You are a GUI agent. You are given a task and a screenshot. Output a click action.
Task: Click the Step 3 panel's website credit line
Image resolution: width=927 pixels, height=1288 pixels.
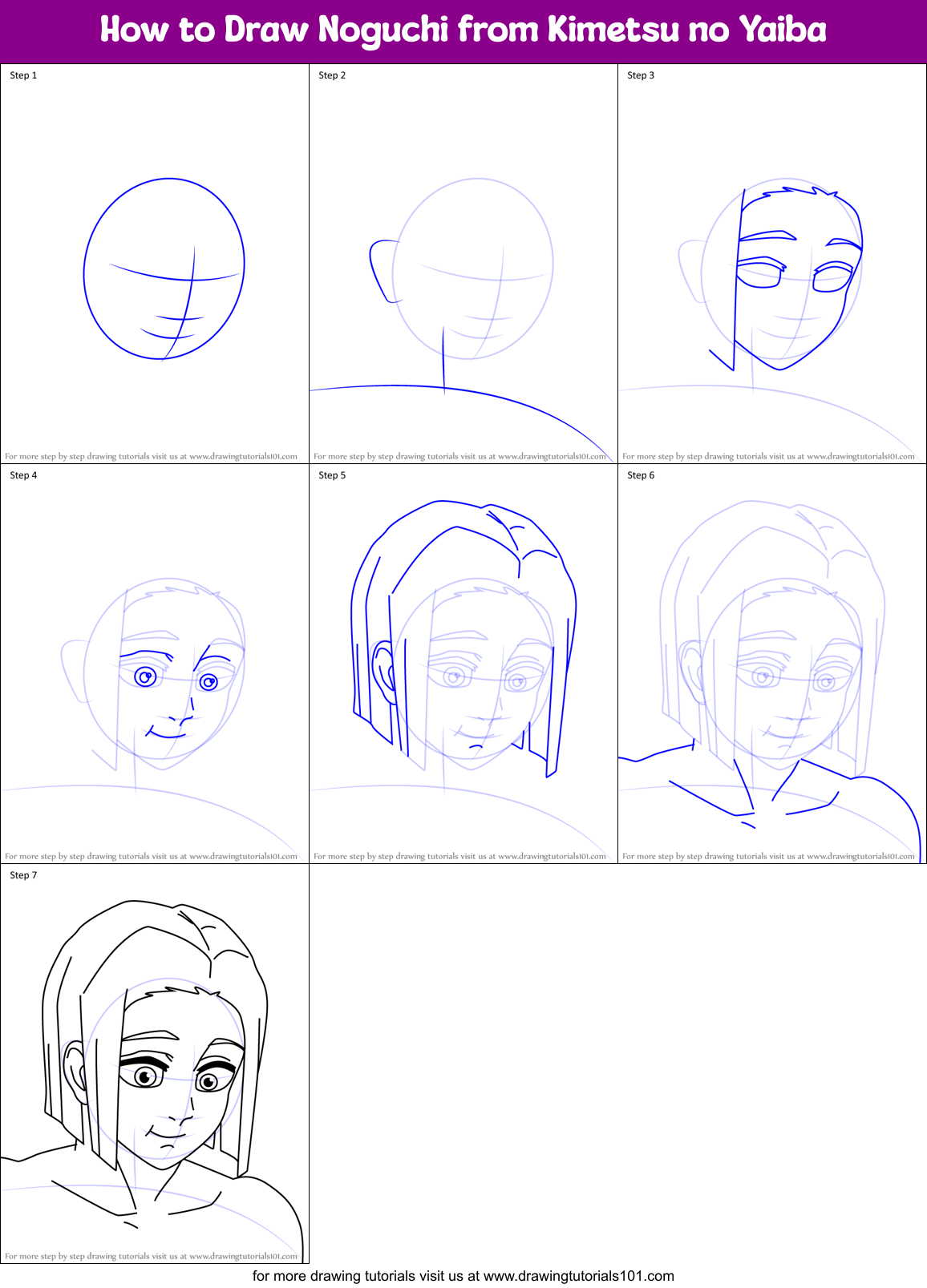[x=768, y=456]
